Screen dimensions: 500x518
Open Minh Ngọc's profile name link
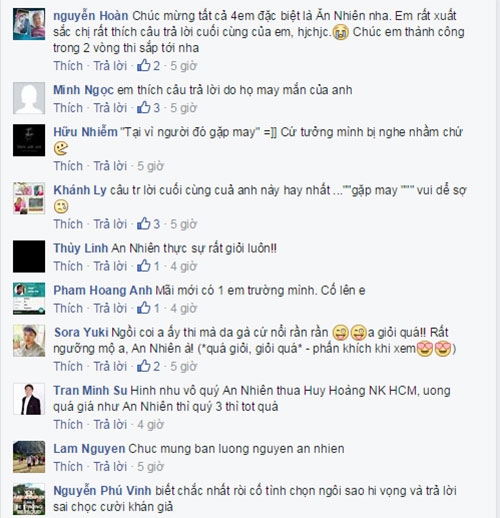tap(83, 90)
